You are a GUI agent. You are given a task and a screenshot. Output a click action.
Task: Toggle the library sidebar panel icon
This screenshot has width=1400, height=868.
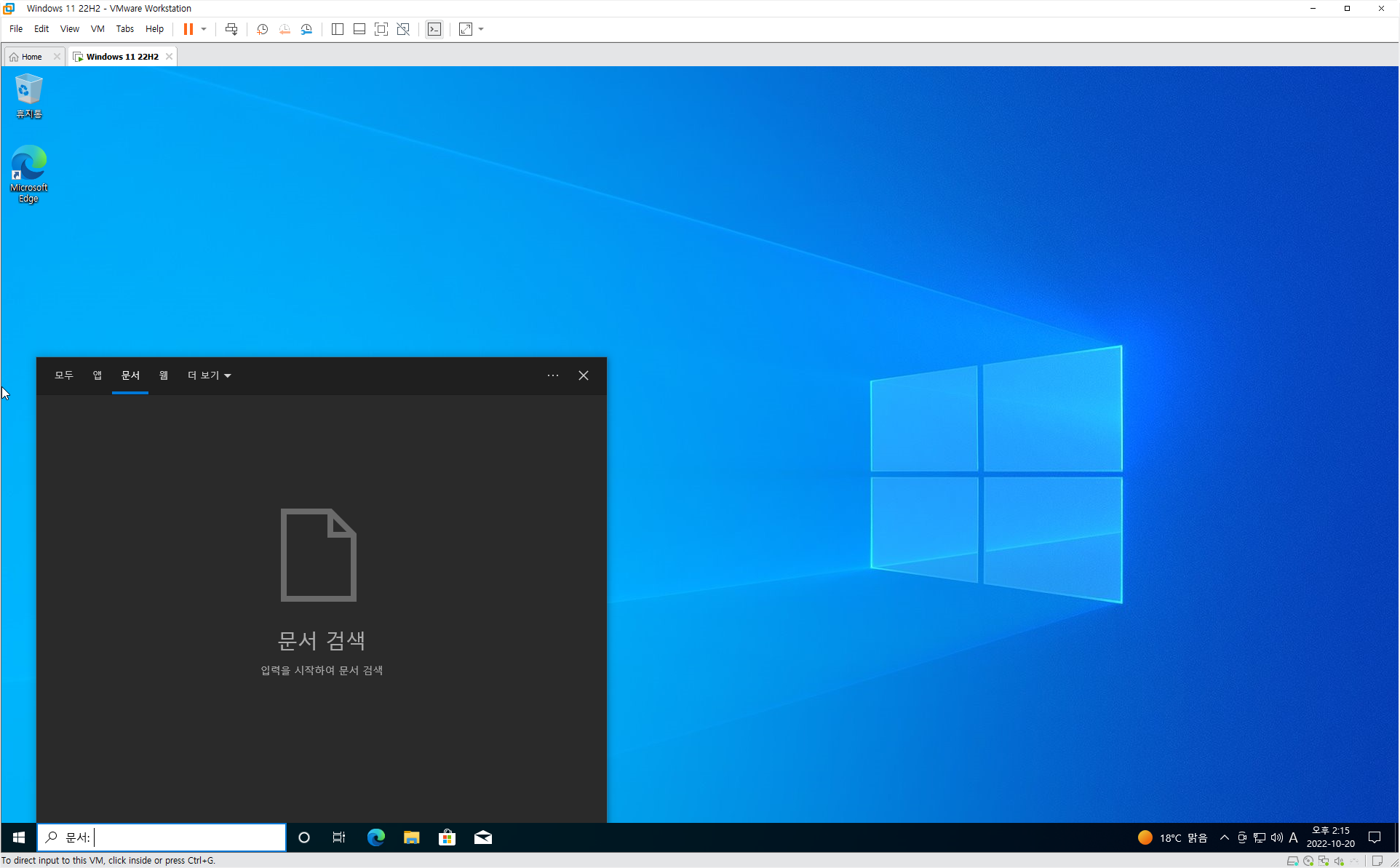point(338,29)
